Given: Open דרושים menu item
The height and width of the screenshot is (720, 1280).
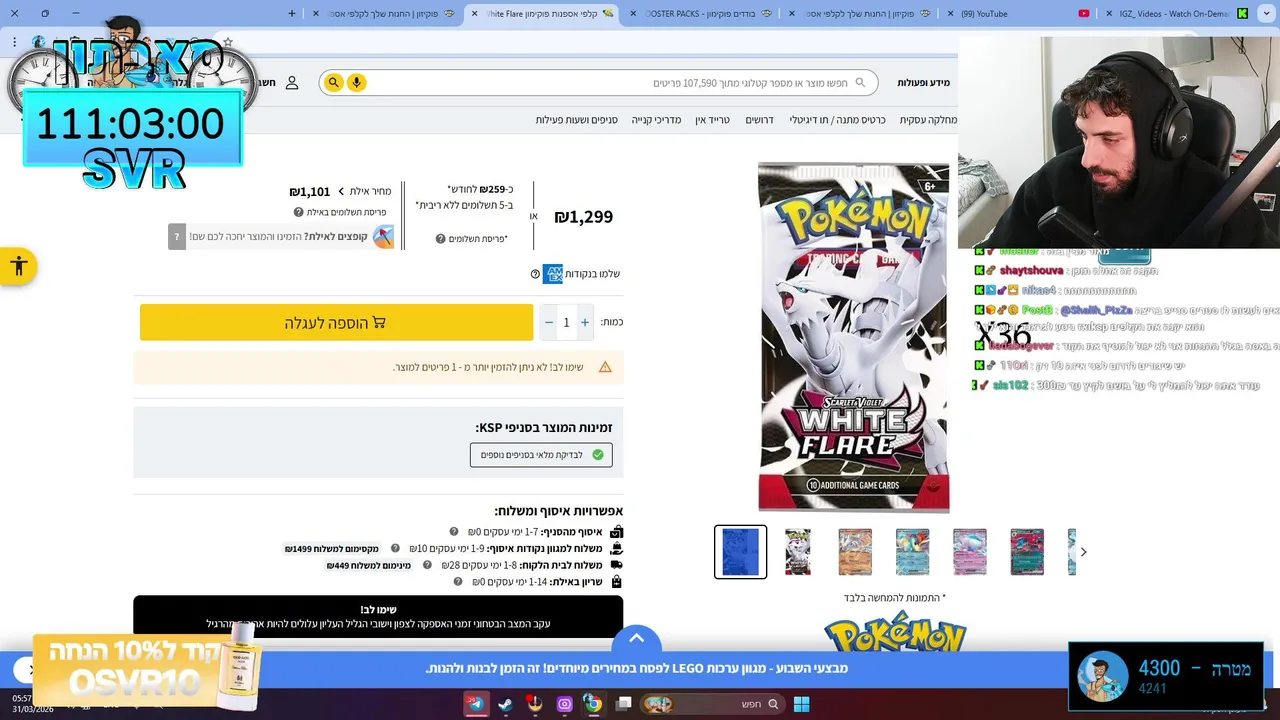Looking at the screenshot, I should (x=760, y=120).
